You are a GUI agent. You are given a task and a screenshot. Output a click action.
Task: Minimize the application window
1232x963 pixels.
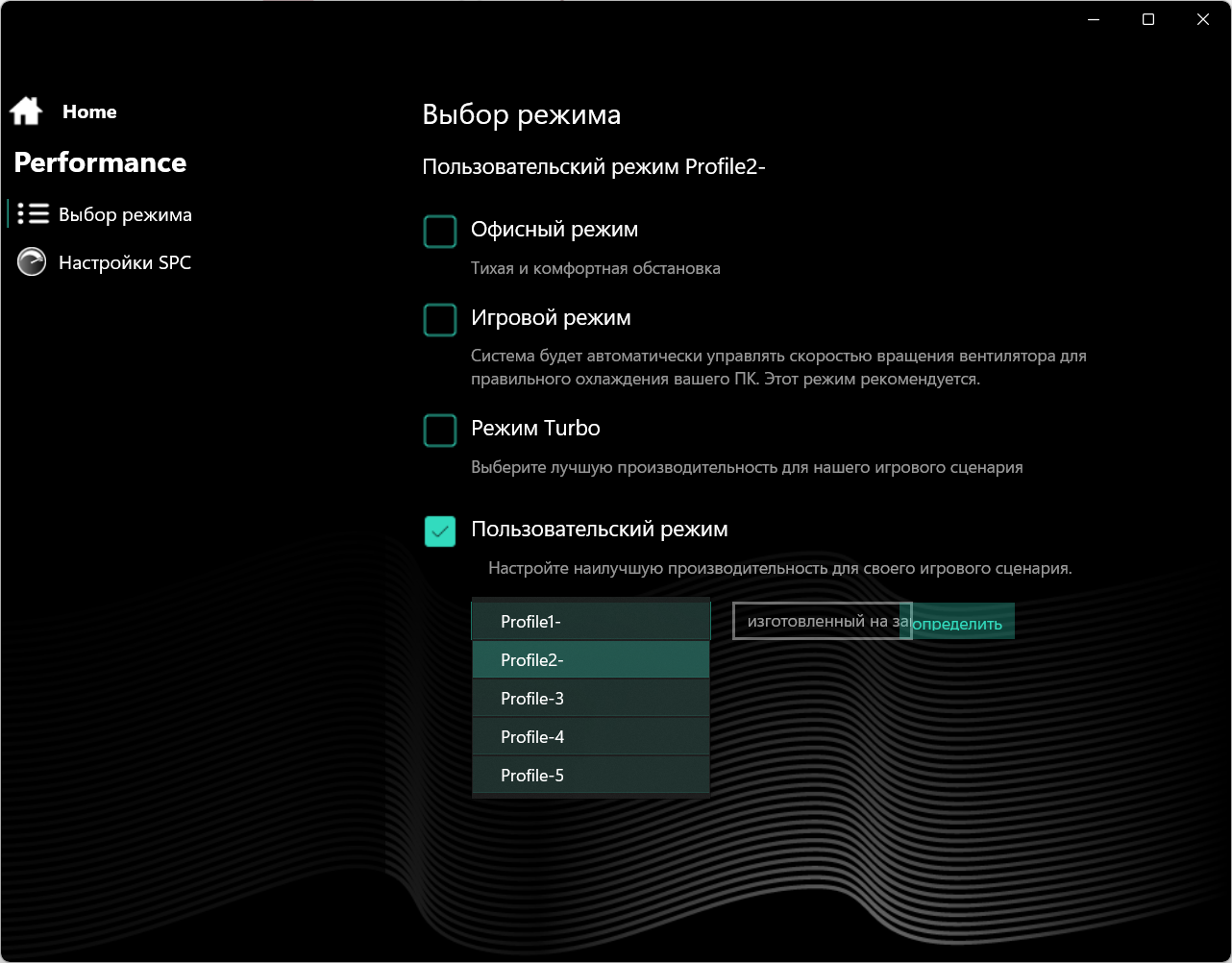click(1094, 19)
